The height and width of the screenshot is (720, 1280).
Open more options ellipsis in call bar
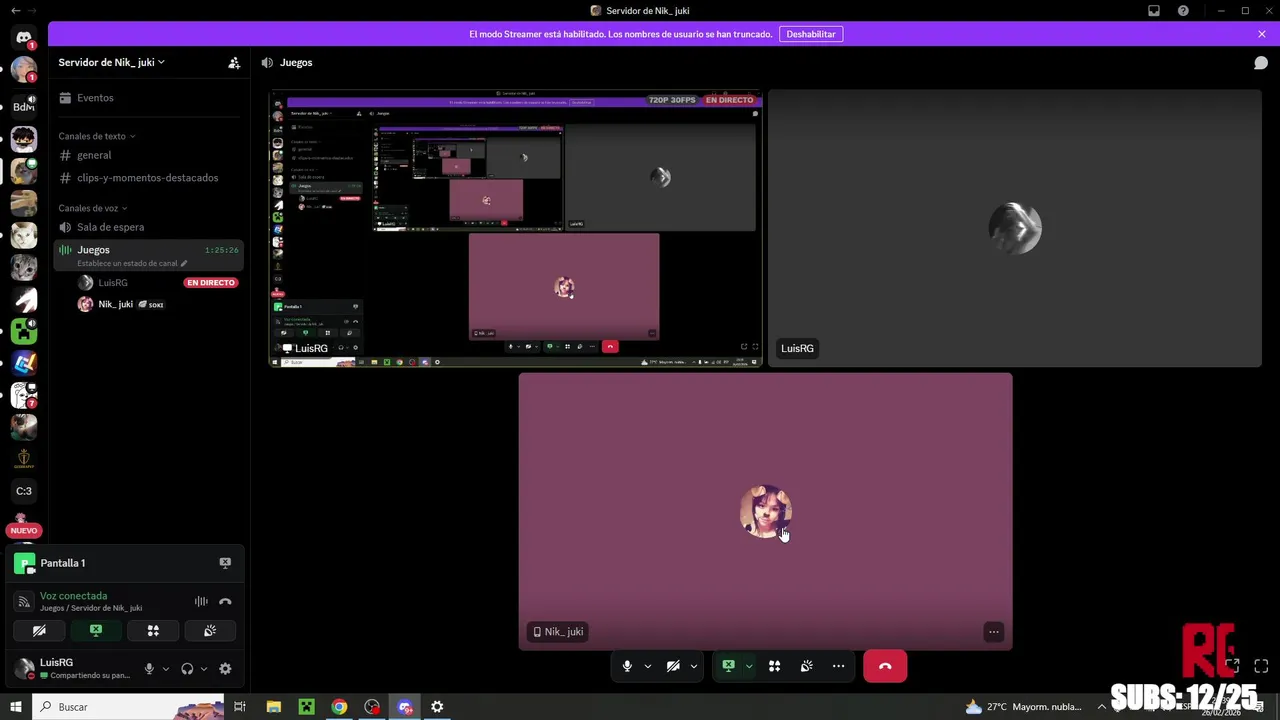[x=838, y=666]
